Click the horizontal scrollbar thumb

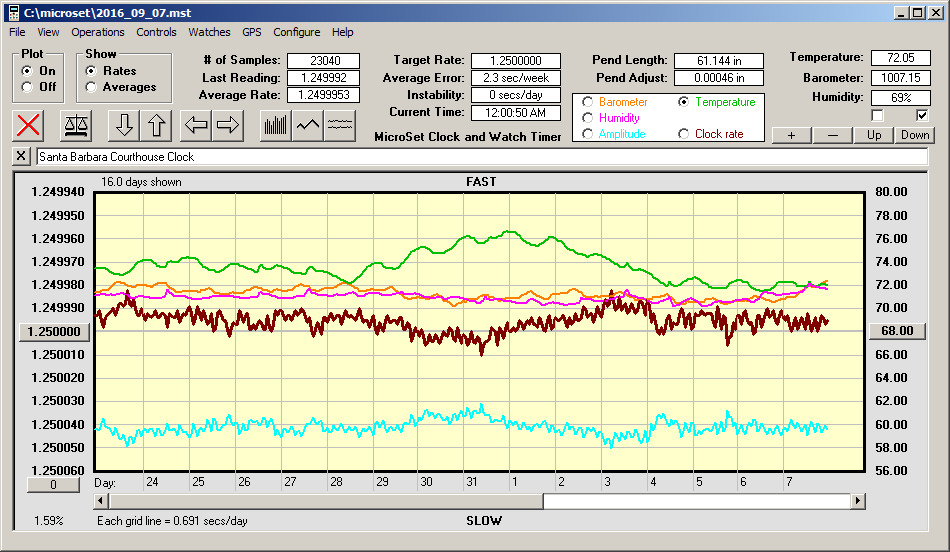point(326,500)
